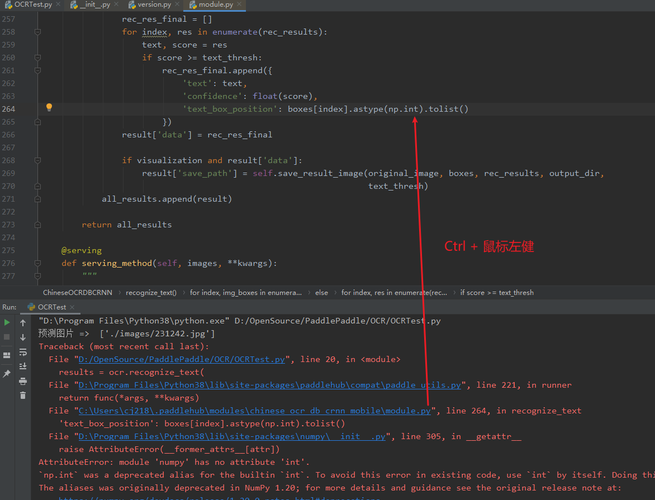Open the OCRTest.py traceback file link
The image size is (655, 500).
[x=182, y=359]
